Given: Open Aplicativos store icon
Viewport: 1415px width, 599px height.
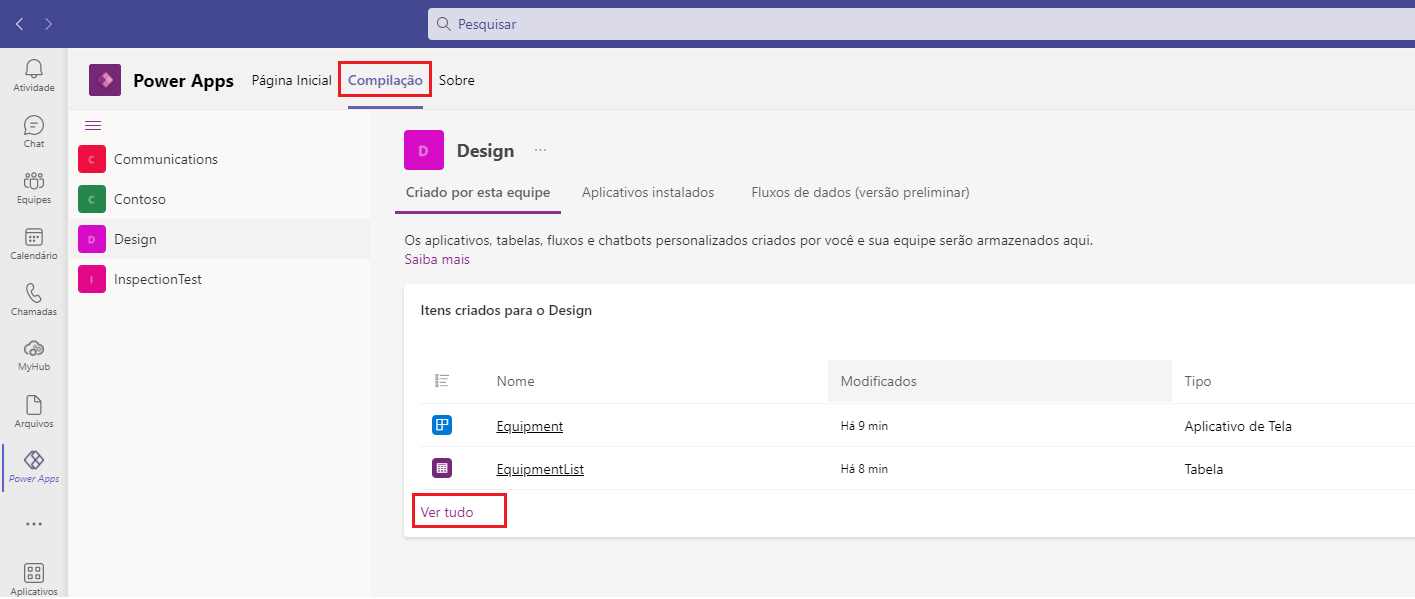Looking at the screenshot, I should pos(34,578).
